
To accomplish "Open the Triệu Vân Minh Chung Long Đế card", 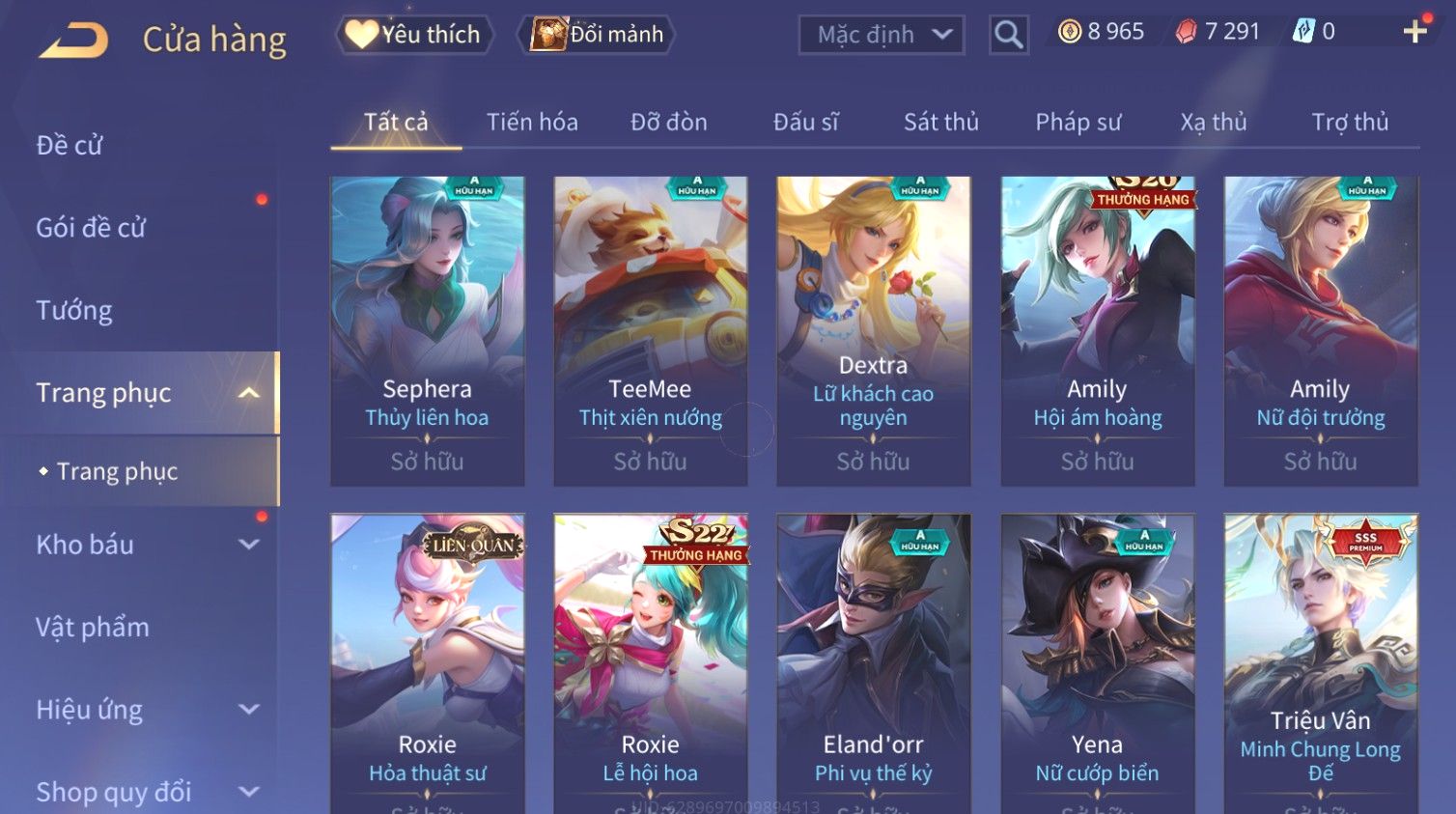I will pos(1321,663).
